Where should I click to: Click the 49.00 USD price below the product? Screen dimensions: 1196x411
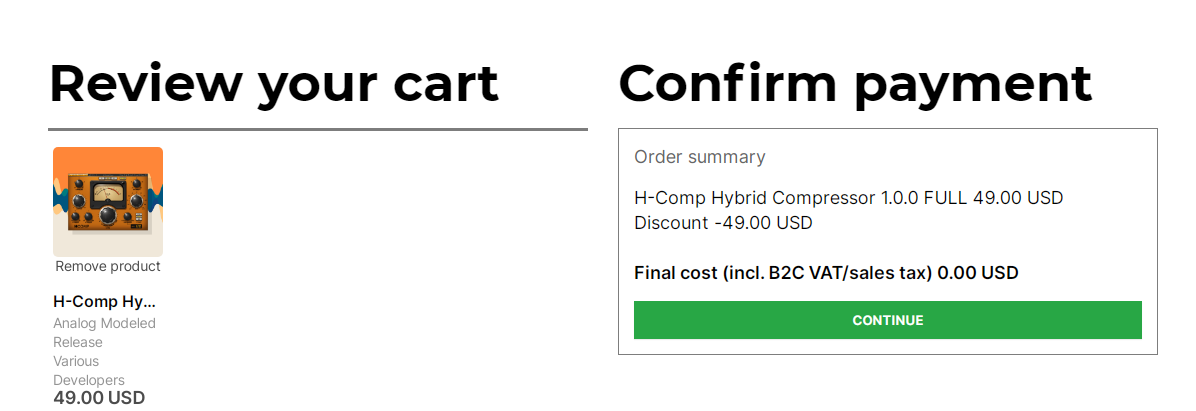[99, 398]
